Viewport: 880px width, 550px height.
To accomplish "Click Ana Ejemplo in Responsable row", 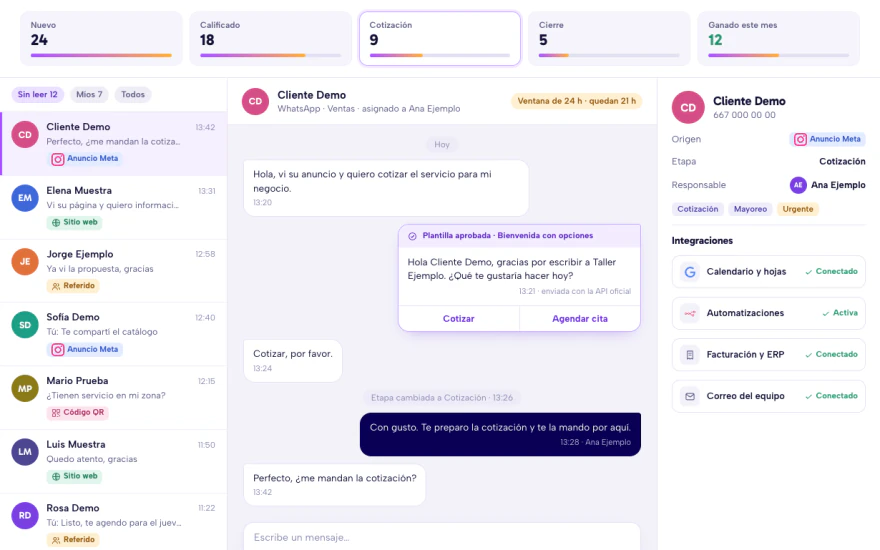I will 838,185.
